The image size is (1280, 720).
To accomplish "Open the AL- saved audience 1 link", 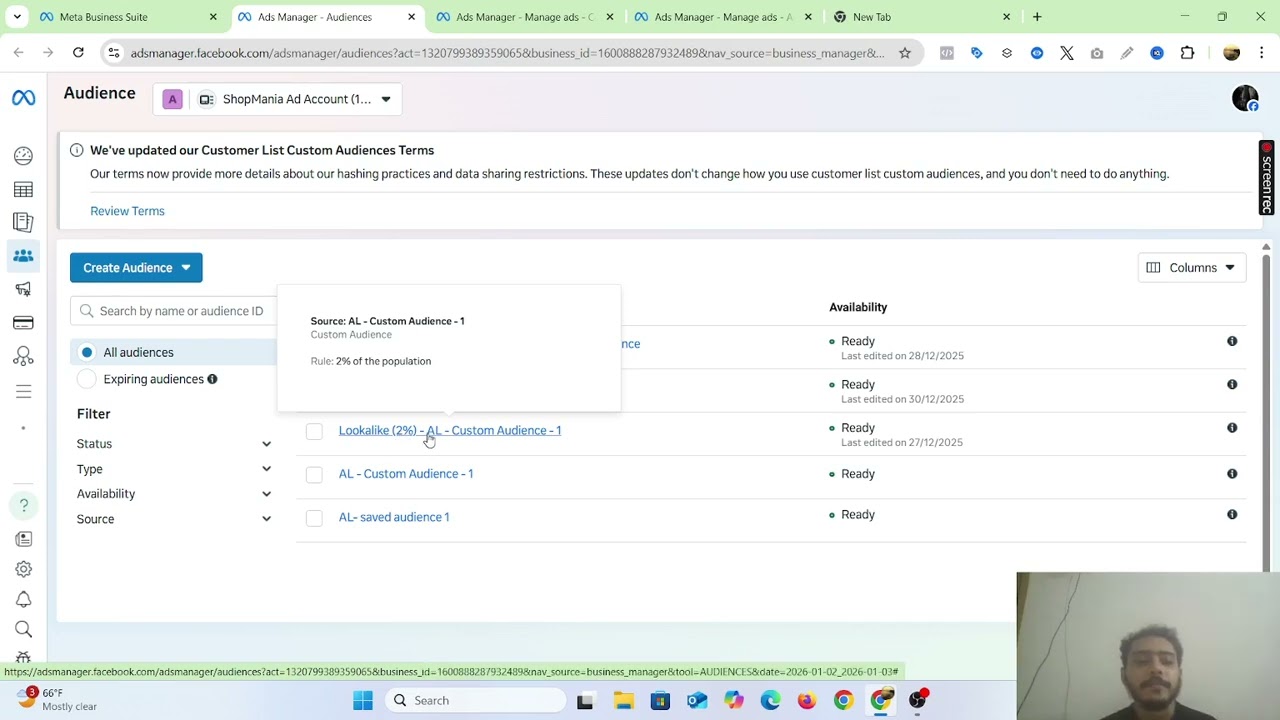I will [394, 517].
